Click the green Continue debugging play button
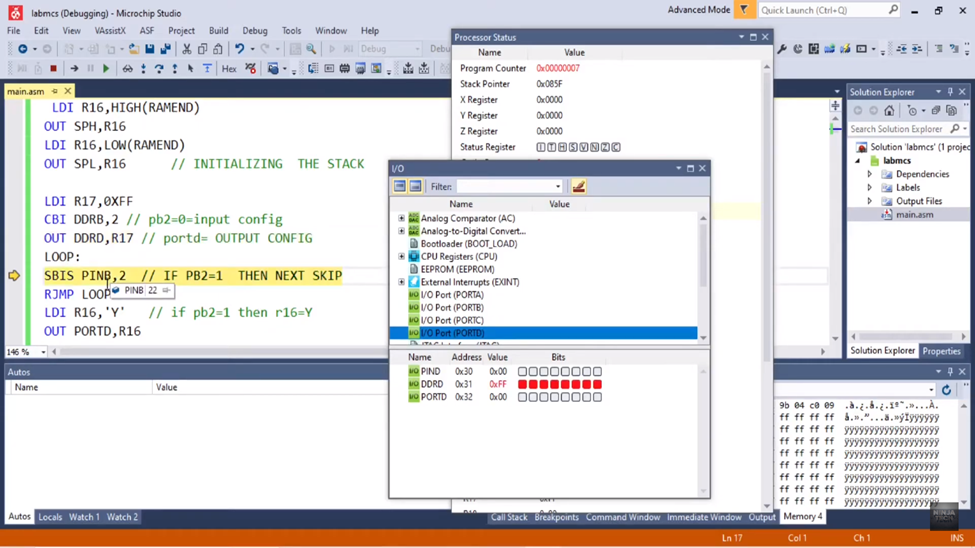The image size is (975, 548). pos(106,69)
